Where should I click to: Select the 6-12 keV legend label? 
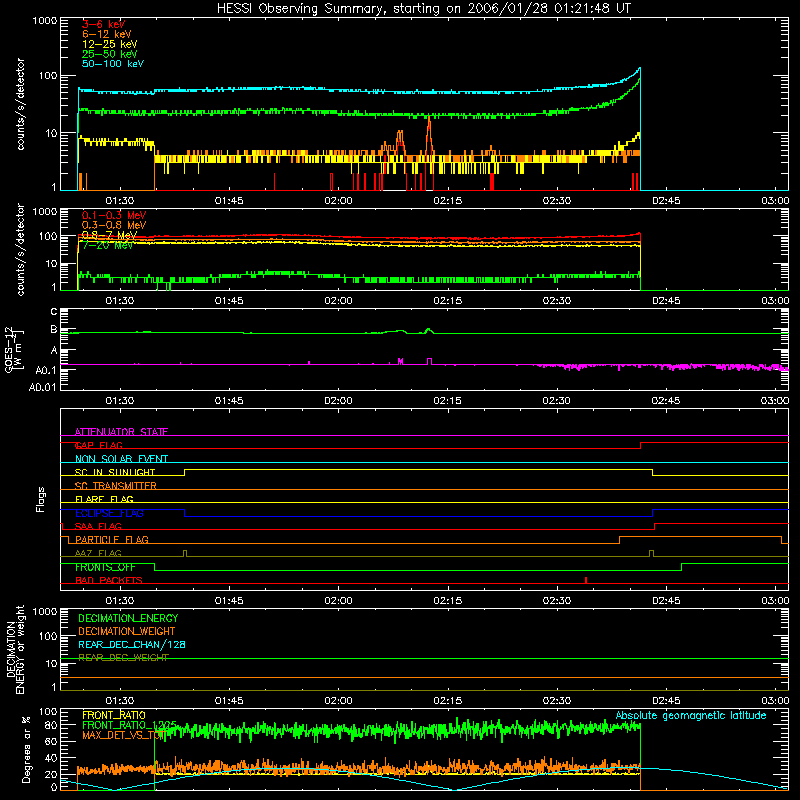pos(107,34)
